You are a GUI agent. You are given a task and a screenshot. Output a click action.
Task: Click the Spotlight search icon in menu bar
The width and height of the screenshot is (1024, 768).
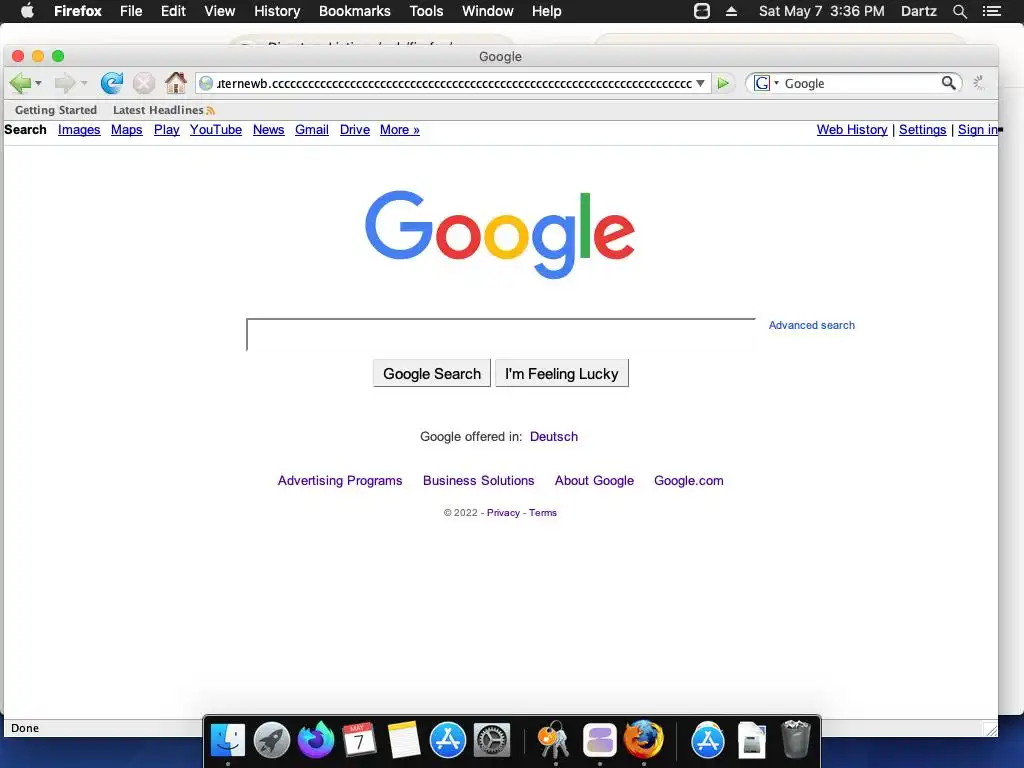click(x=960, y=11)
